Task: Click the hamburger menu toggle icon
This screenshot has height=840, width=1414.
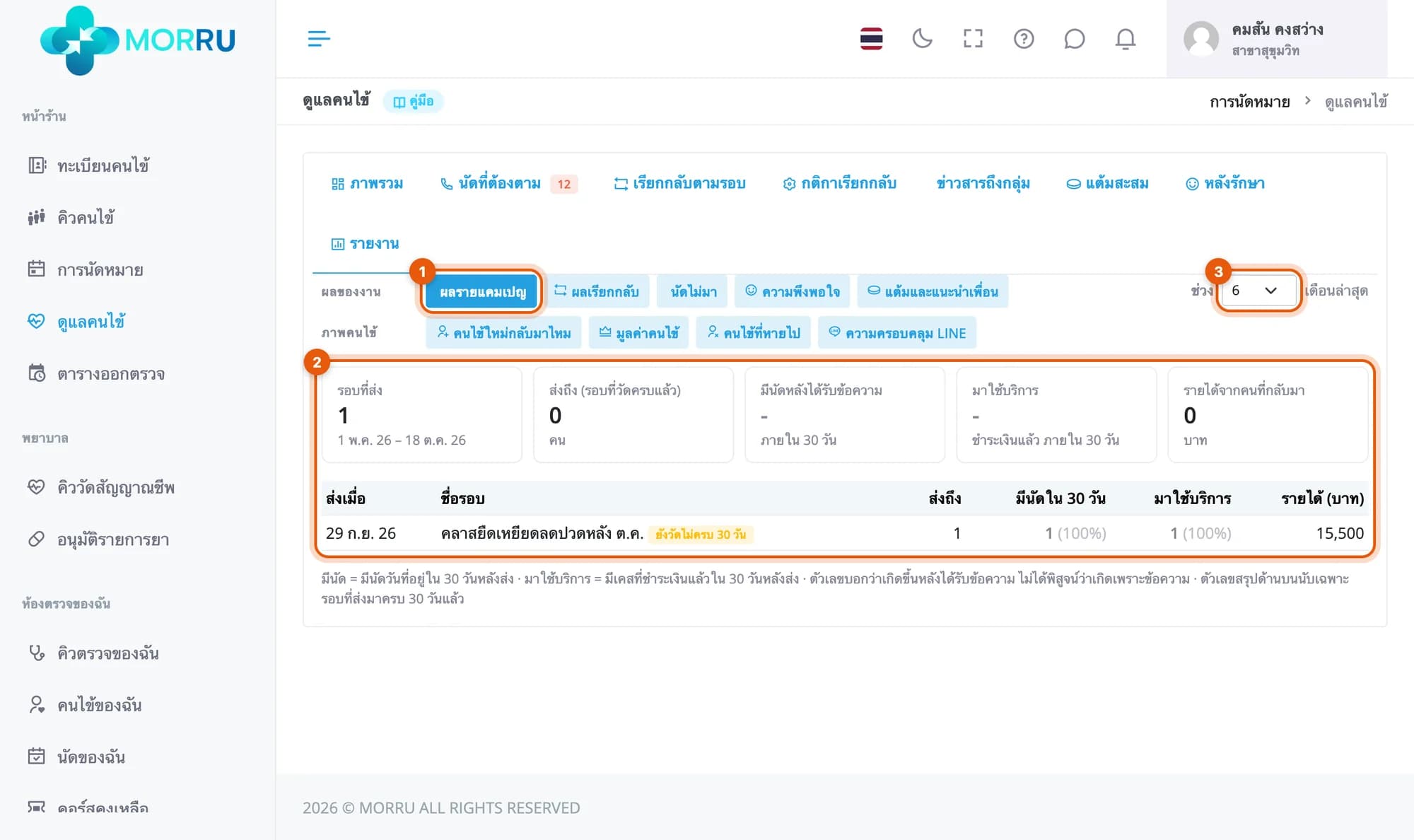Action: click(x=319, y=38)
